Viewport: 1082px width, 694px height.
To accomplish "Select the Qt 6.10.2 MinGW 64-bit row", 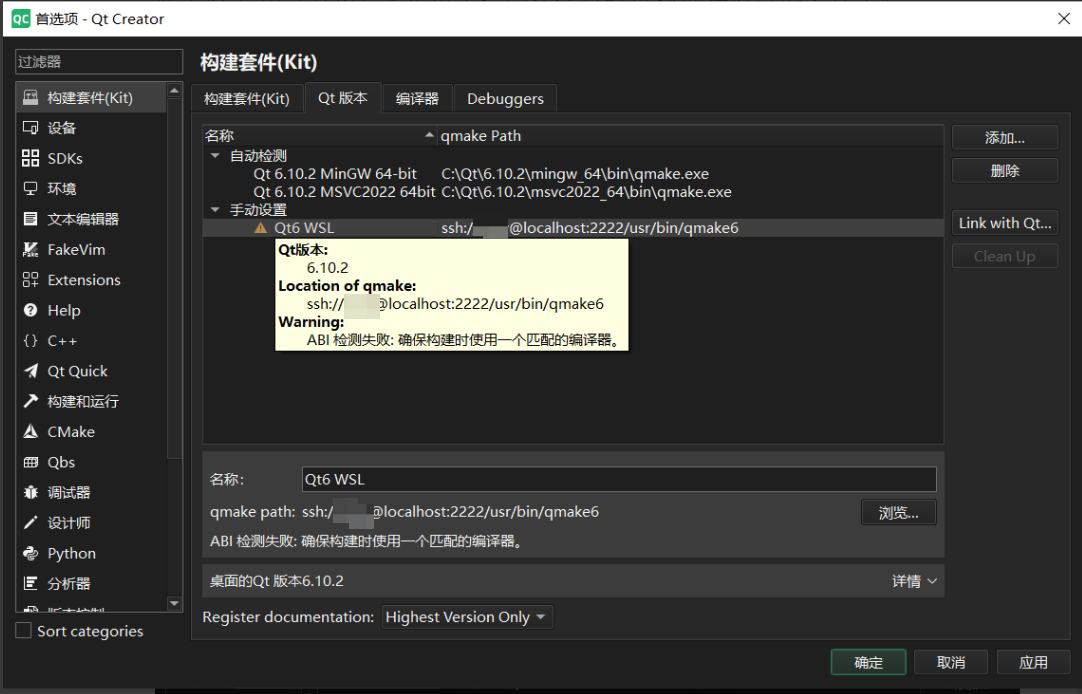I will coord(573,174).
